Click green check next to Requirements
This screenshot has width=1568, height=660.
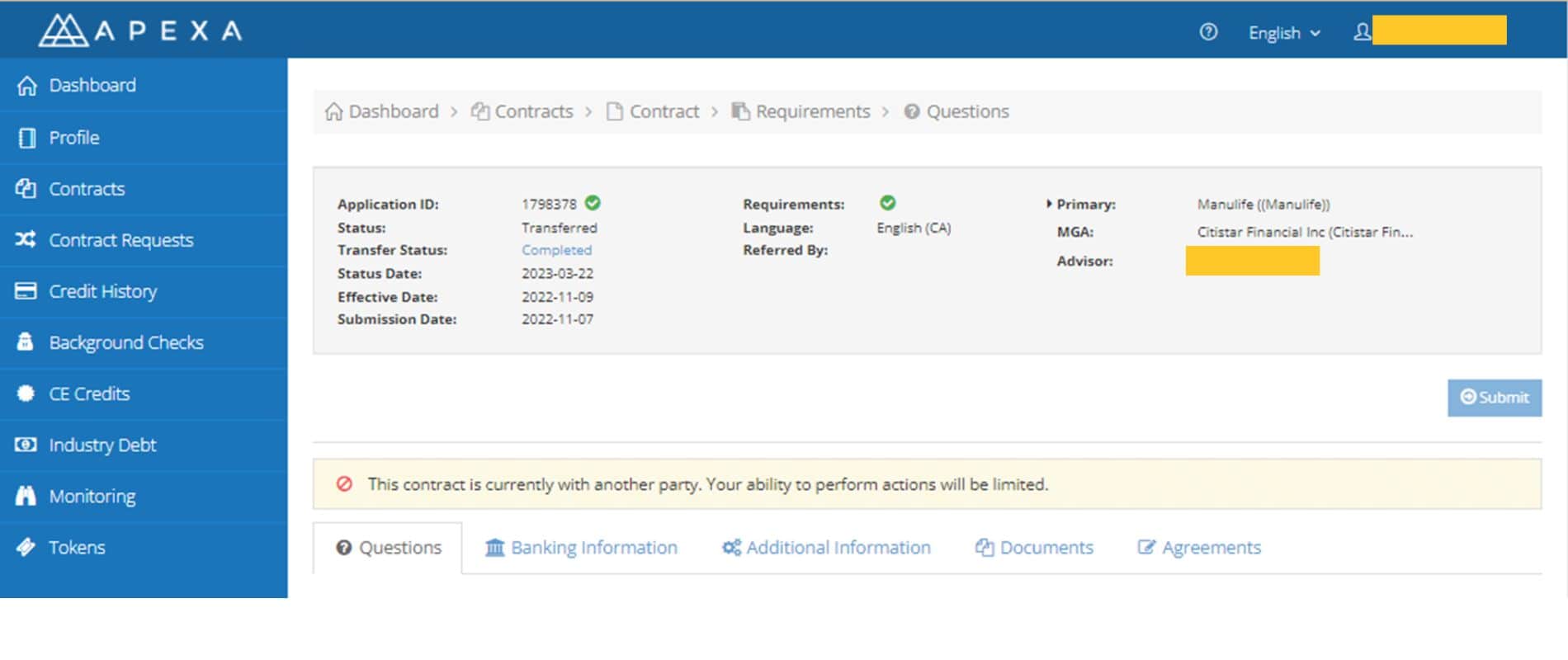(x=888, y=202)
